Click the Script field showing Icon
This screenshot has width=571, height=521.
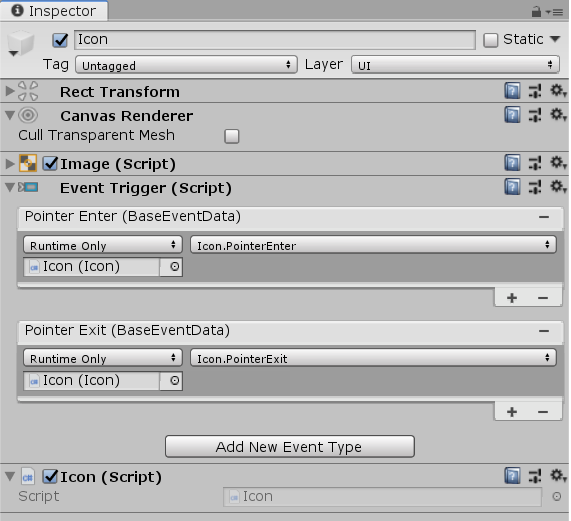(x=382, y=497)
